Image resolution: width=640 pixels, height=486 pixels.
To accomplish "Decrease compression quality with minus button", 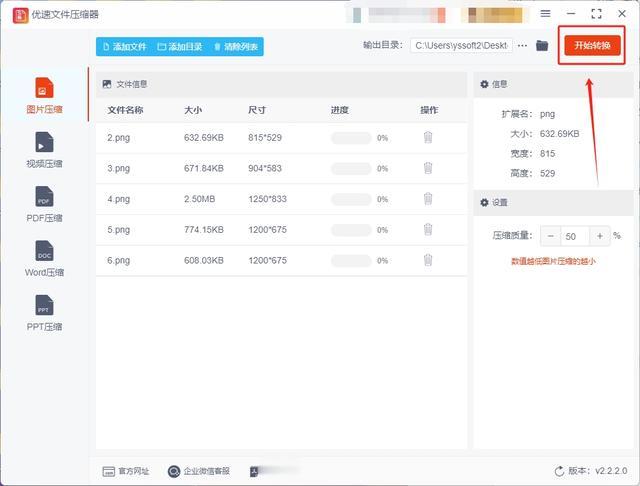I will click(x=551, y=236).
